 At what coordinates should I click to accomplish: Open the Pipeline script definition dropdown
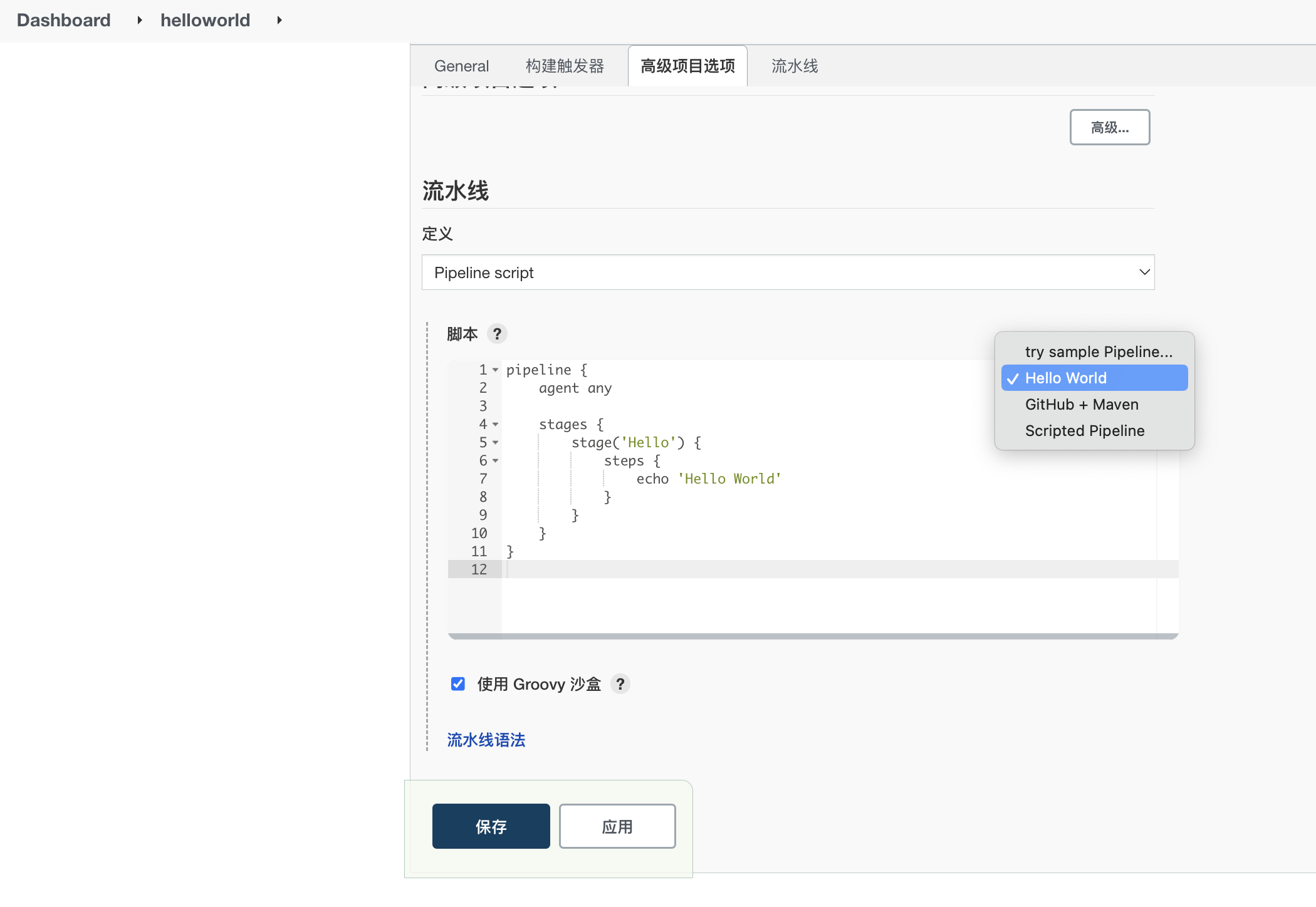coord(788,272)
